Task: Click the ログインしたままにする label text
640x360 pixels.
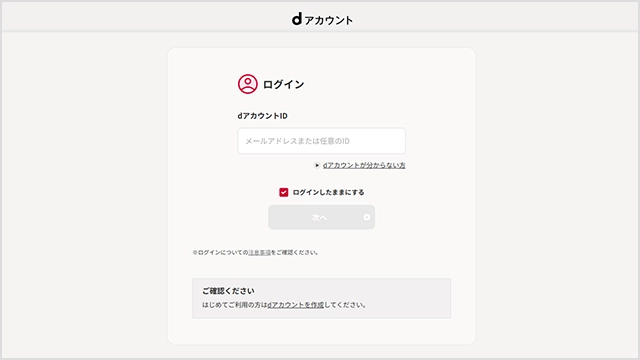Action: tap(328, 192)
